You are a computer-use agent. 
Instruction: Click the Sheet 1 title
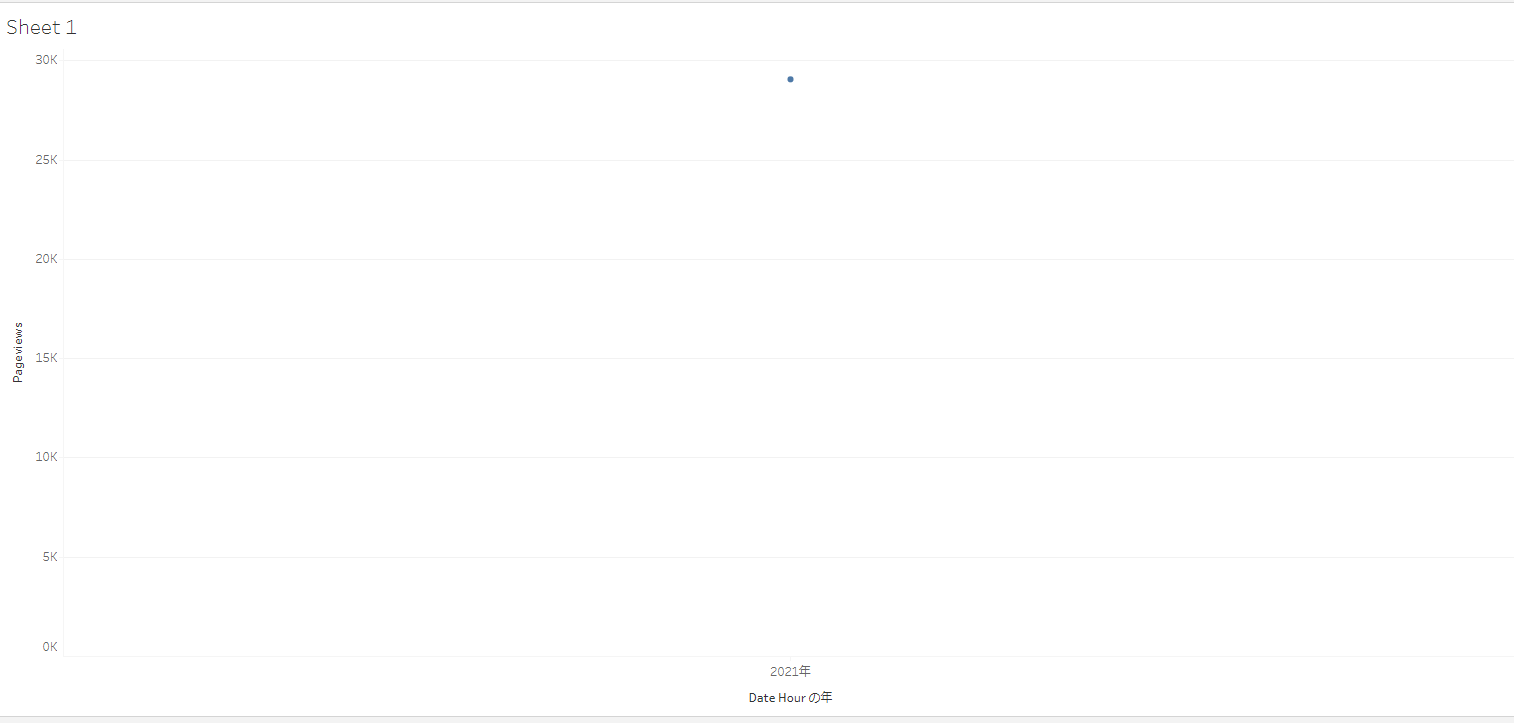(41, 28)
